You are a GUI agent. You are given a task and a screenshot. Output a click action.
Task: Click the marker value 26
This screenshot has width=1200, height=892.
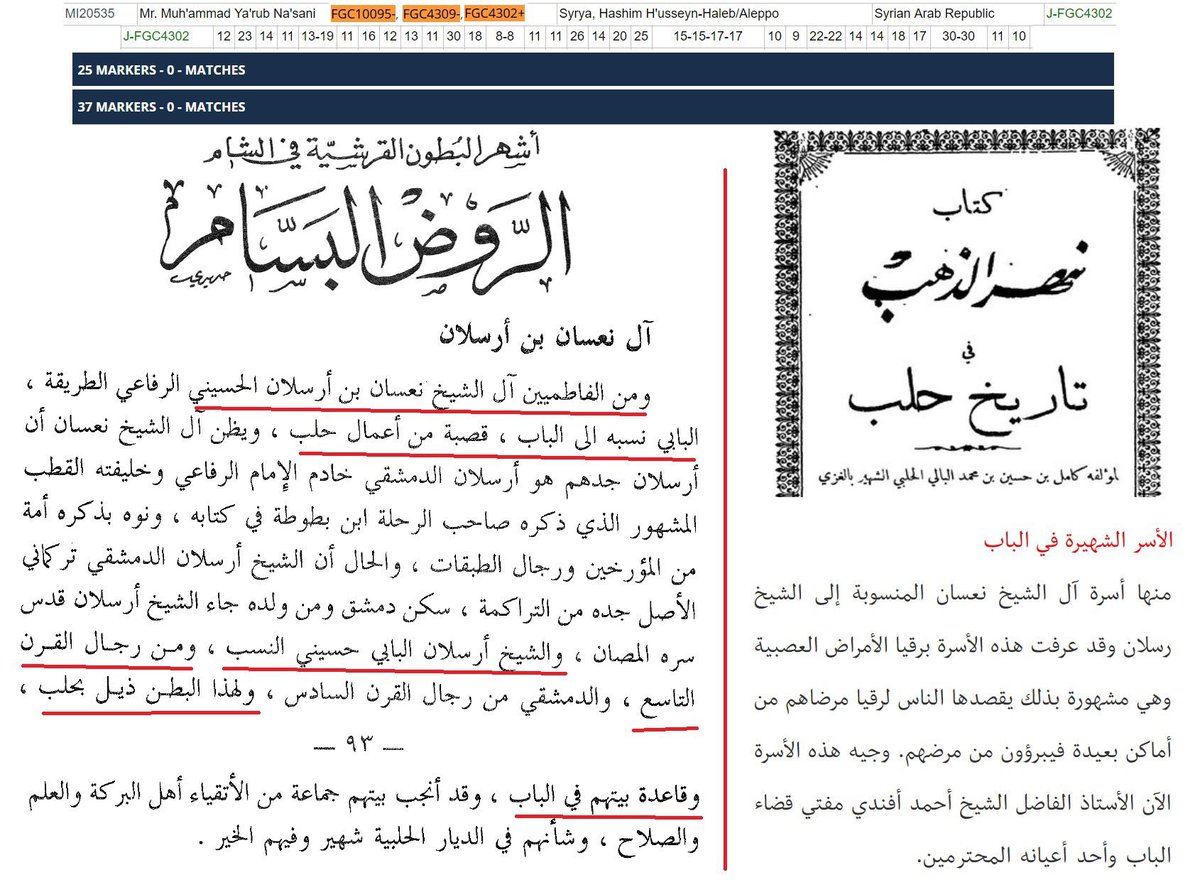point(577,35)
